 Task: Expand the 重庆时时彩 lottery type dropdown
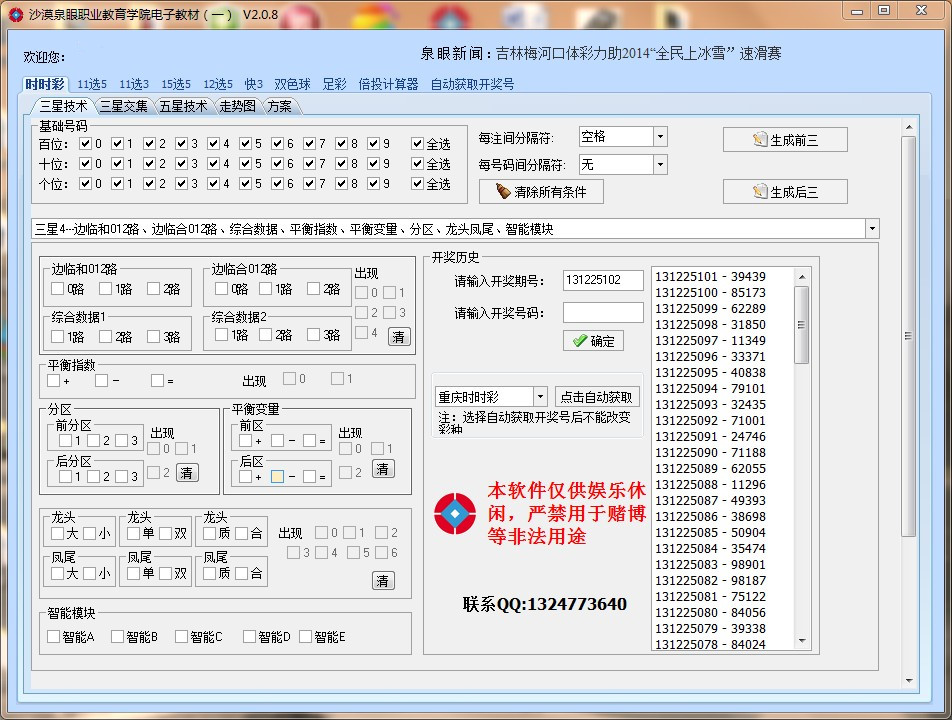(540, 397)
